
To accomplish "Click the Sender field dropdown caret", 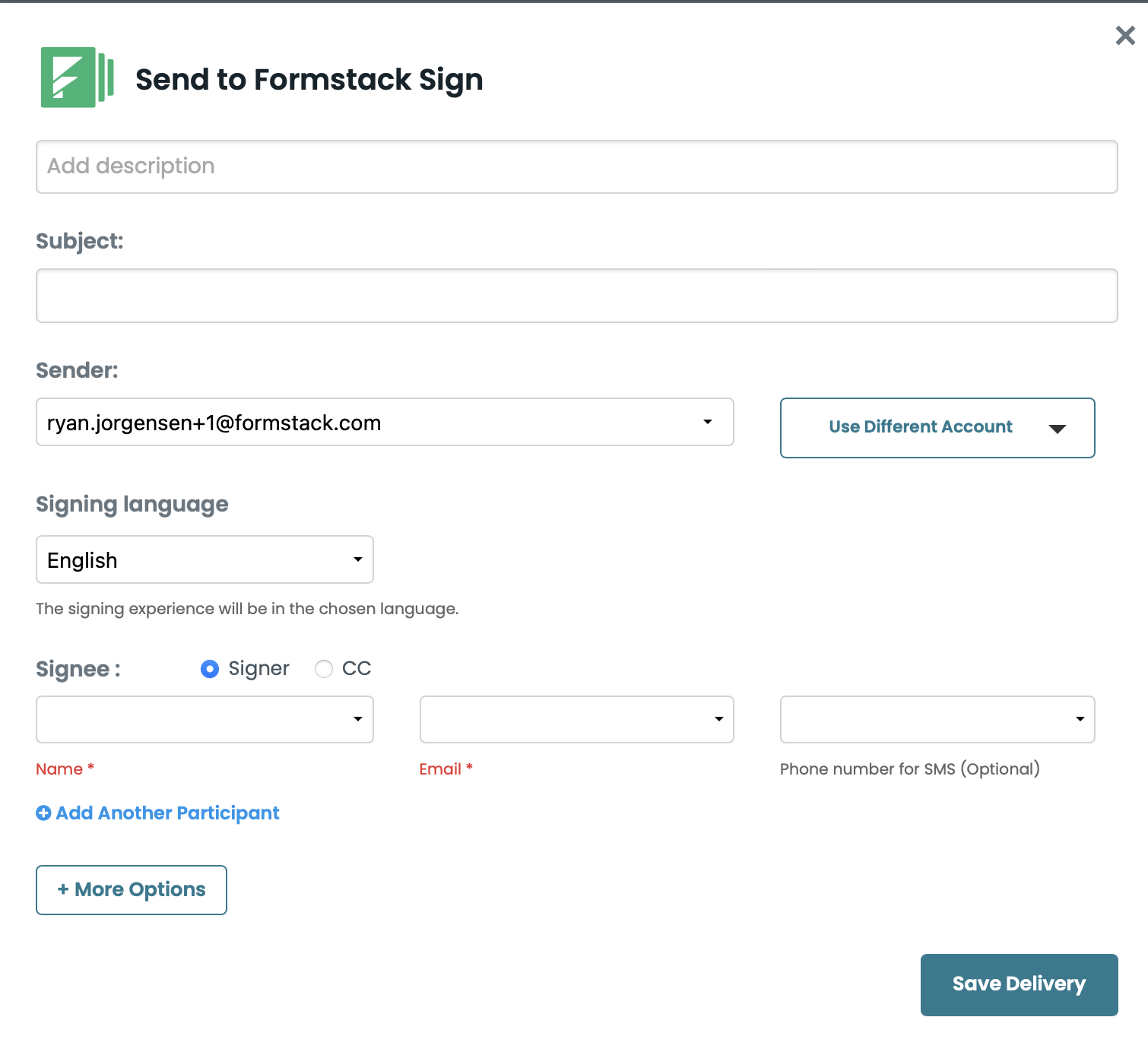I will 709,422.
